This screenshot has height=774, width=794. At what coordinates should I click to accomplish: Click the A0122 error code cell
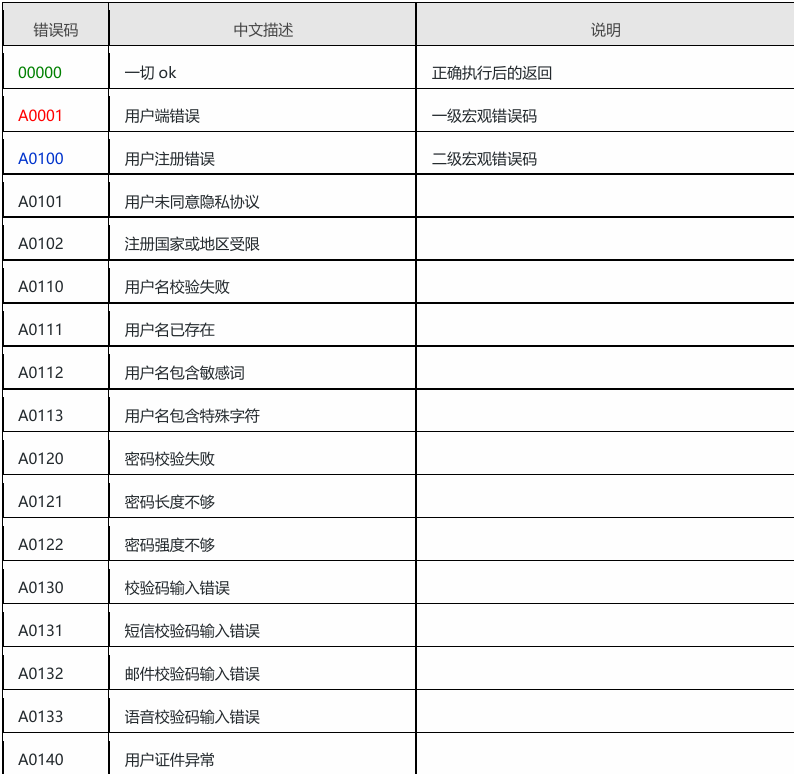click(40, 545)
